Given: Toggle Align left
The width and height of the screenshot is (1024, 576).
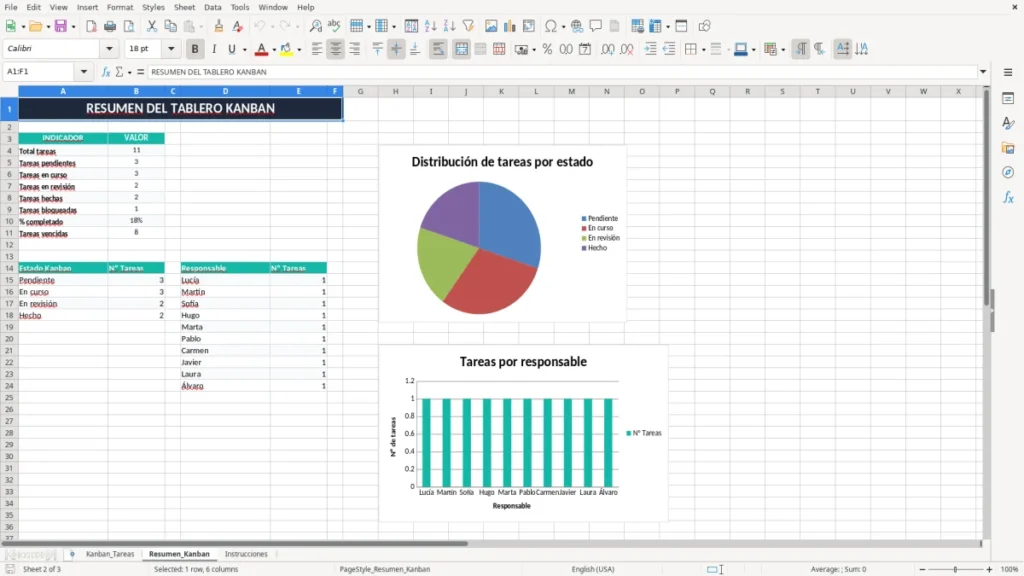Looking at the screenshot, I should pos(317,49).
